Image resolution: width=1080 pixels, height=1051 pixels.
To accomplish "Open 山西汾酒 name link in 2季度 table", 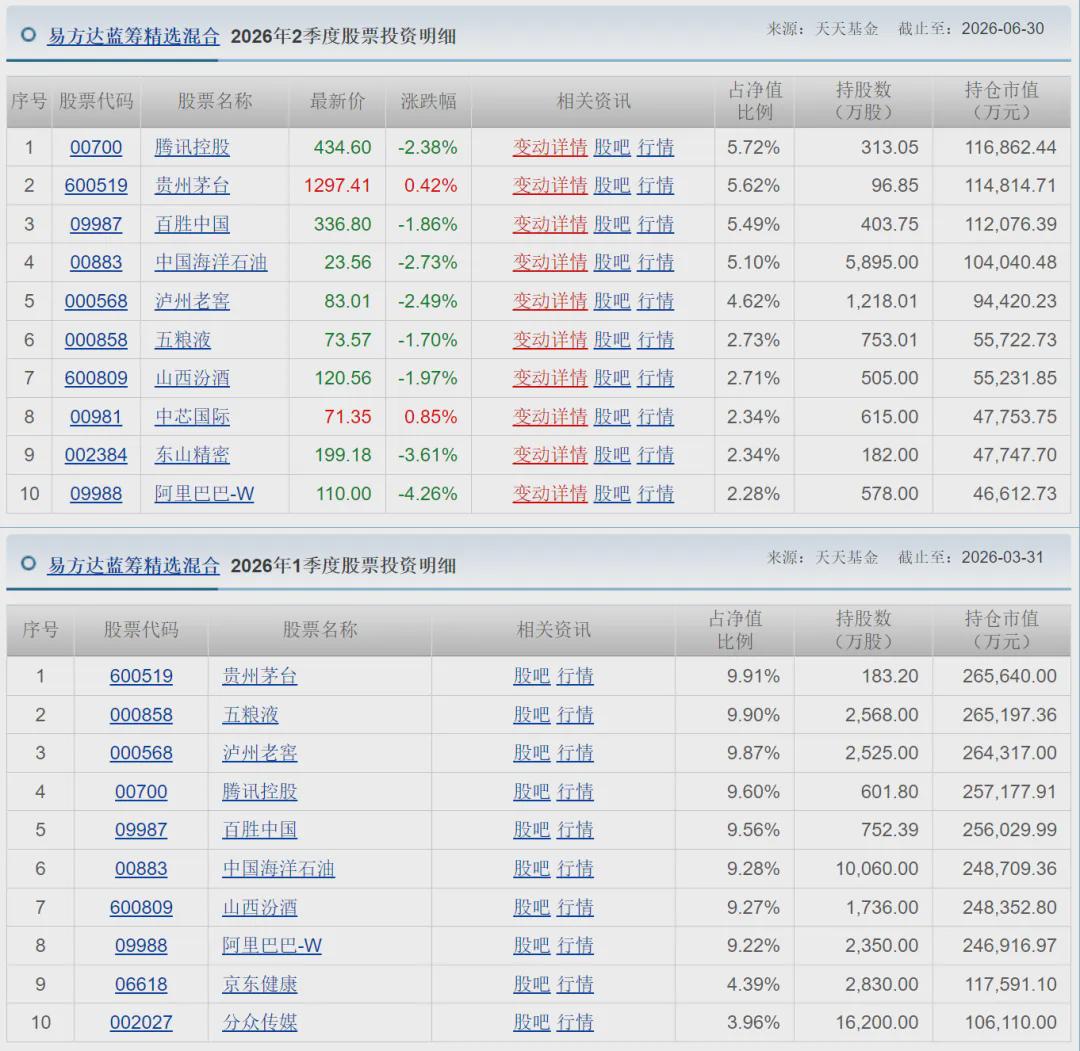I will click(192, 378).
